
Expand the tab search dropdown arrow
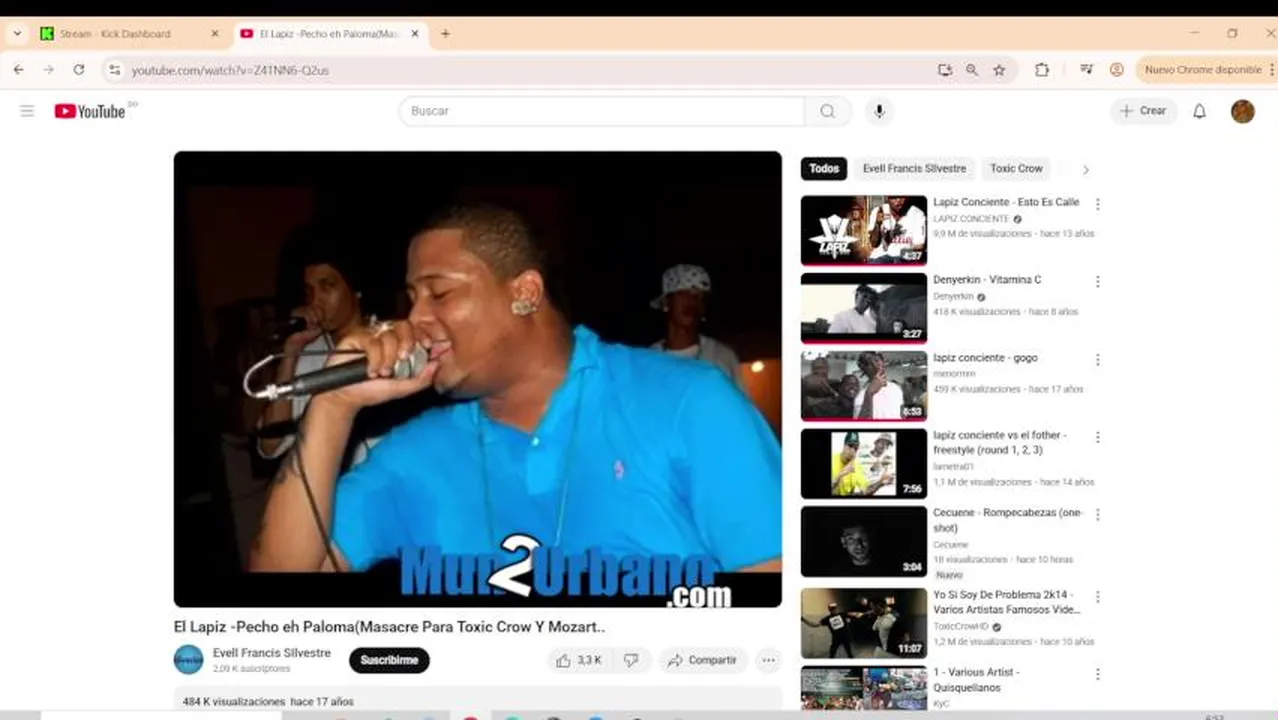point(17,34)
